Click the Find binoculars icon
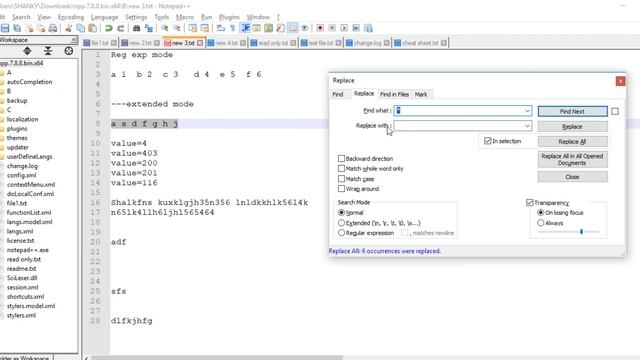Image resolution: width=640 pixels, height=360 pixels. (x=136, y=28)
